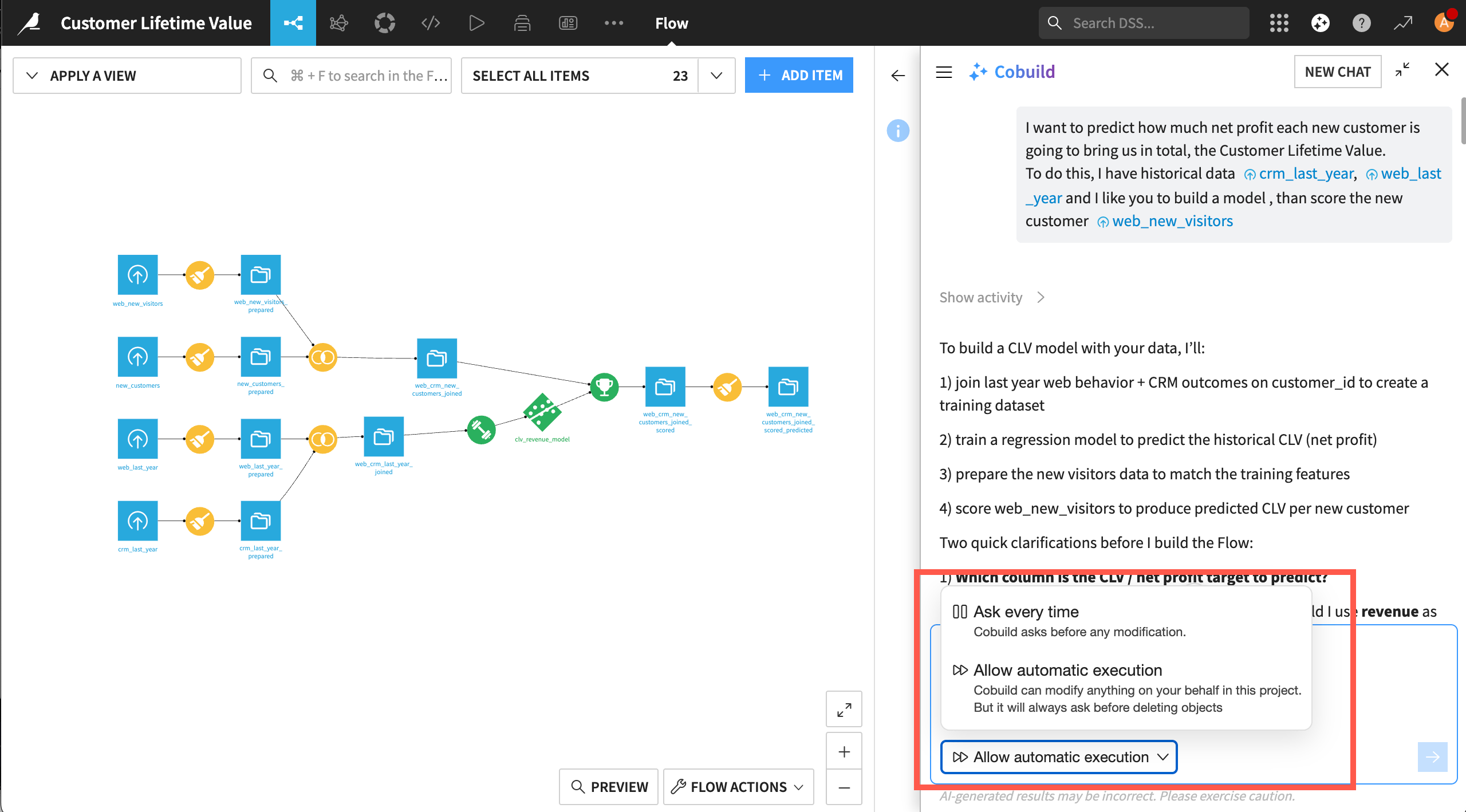Select the crm_last_year dataset node
The image size is (1466, 812).
(x=137, y=521)
